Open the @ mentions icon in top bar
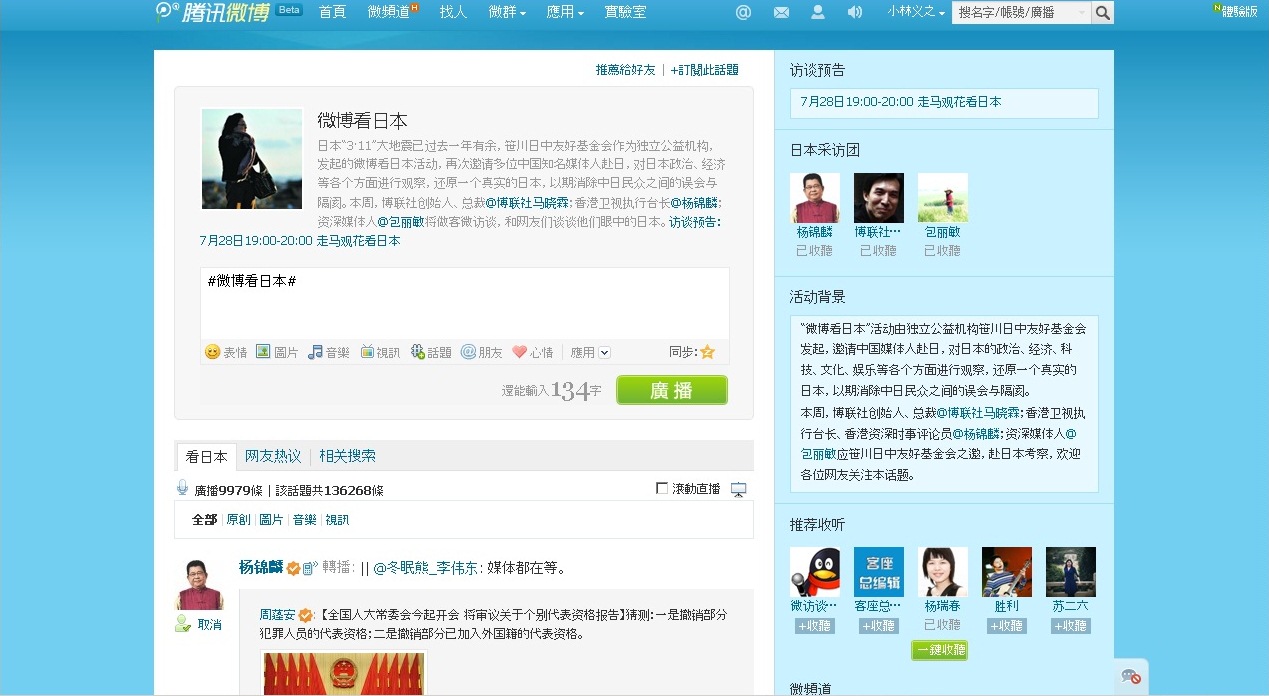 [x=743, y=12]
